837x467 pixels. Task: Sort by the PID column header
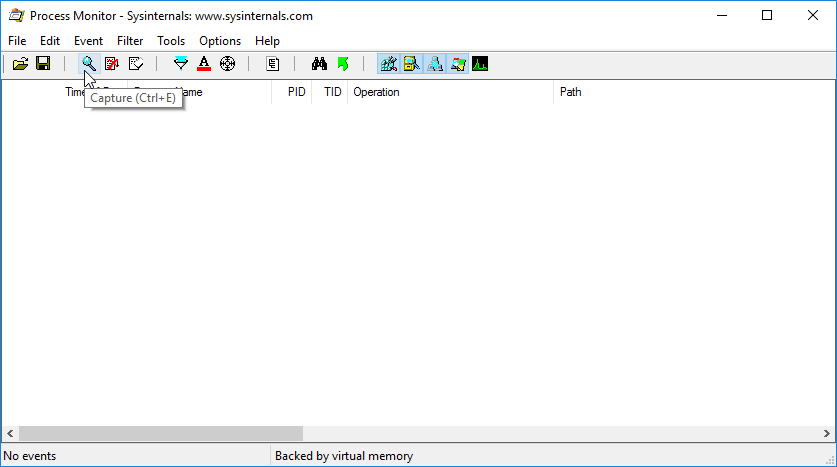[292, 92]
